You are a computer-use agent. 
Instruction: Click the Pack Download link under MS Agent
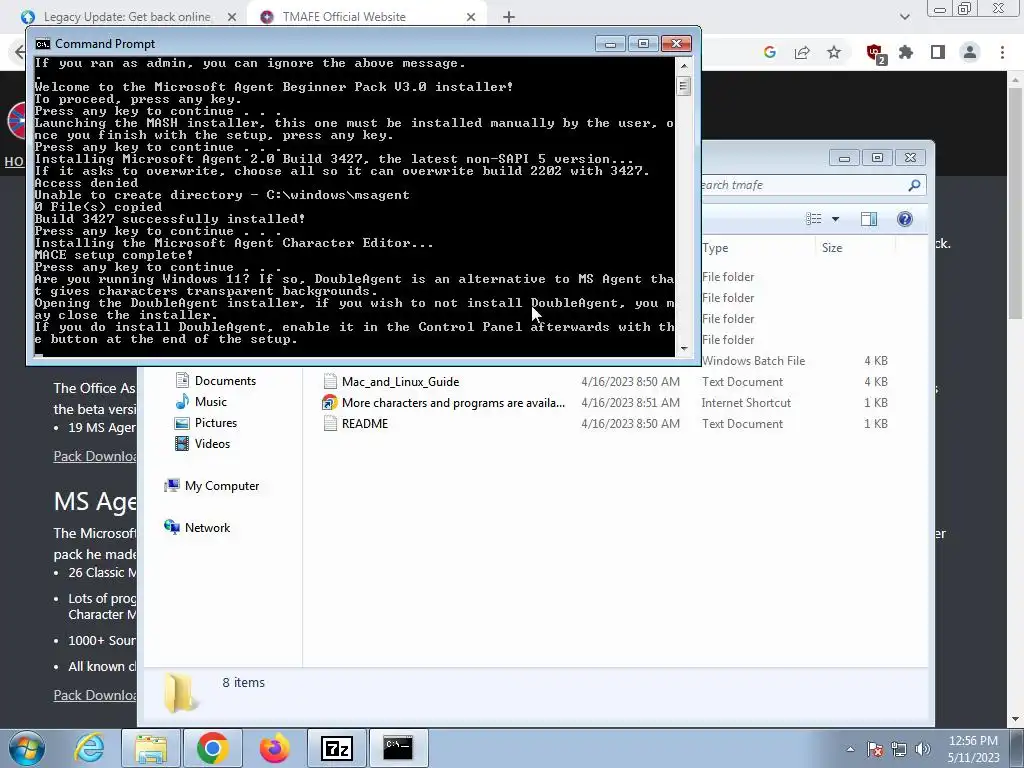95,696
